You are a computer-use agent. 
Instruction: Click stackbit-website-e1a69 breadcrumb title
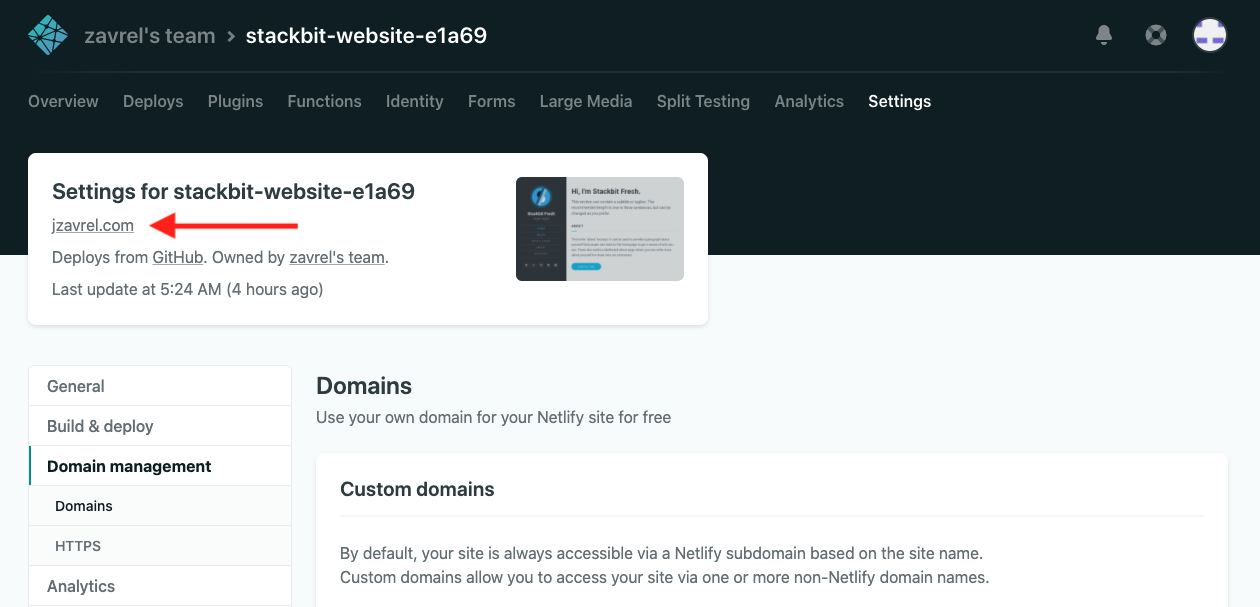pyautogui.click(x=366, y=36)
